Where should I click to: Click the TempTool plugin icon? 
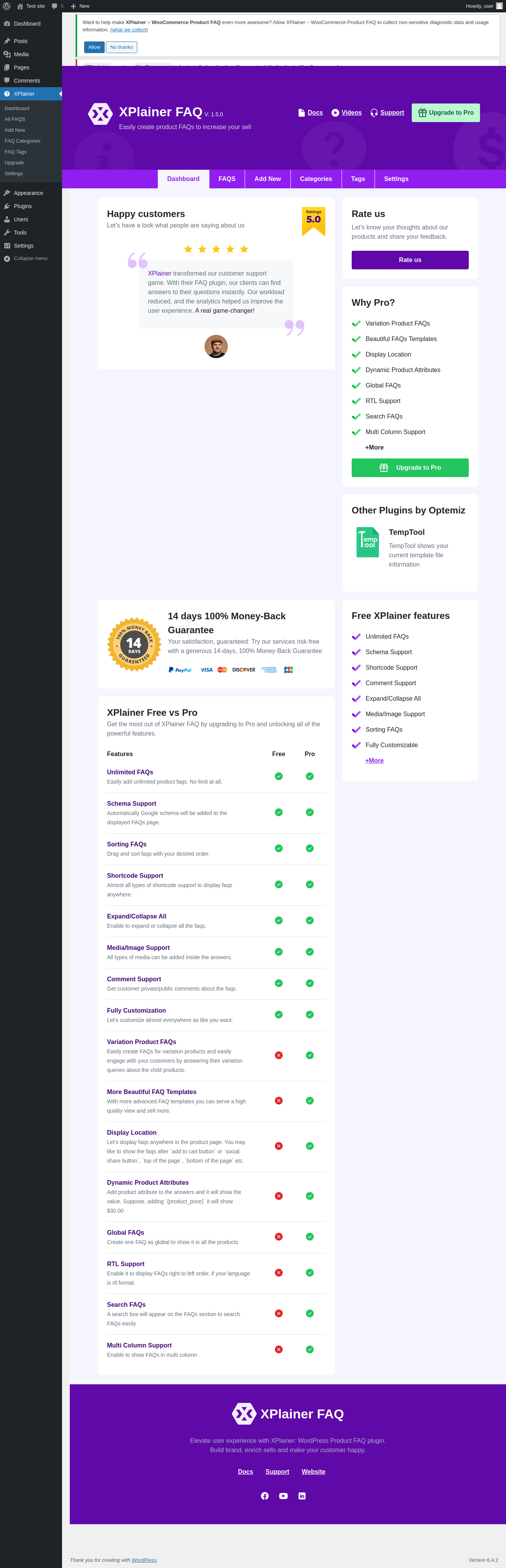368,542
